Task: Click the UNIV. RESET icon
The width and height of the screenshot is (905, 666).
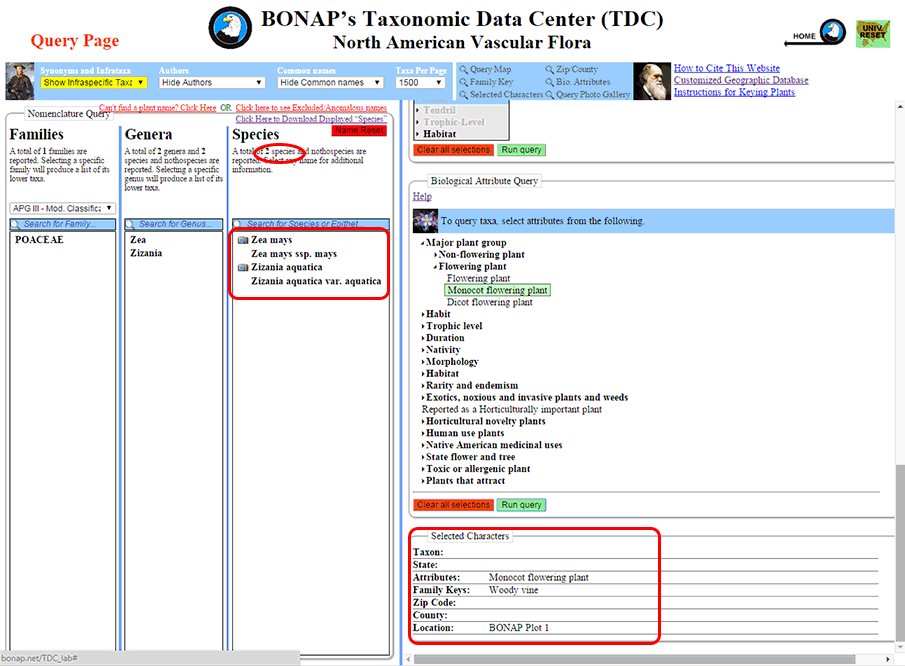Action: (x=873, y=33)
